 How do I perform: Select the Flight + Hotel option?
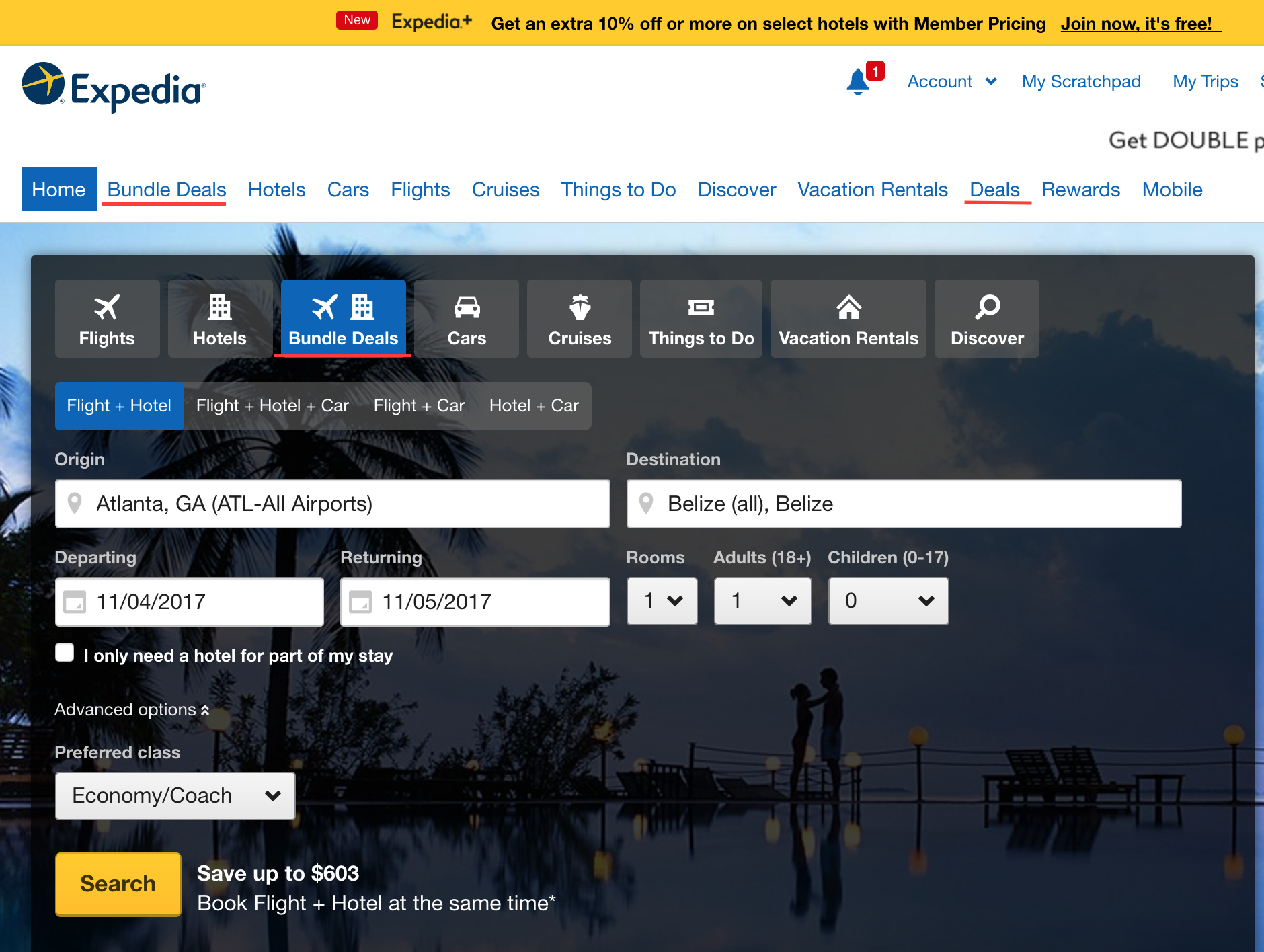tap(119, 406)
